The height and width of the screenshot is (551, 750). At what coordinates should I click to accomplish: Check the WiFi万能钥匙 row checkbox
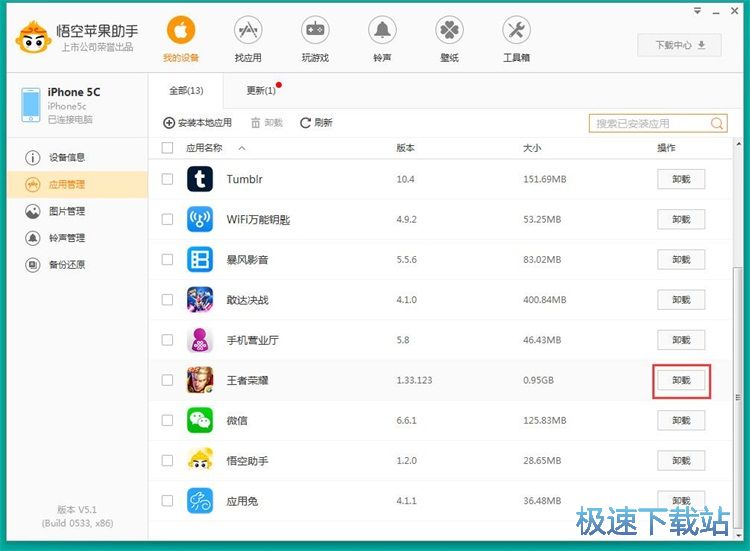167,220
